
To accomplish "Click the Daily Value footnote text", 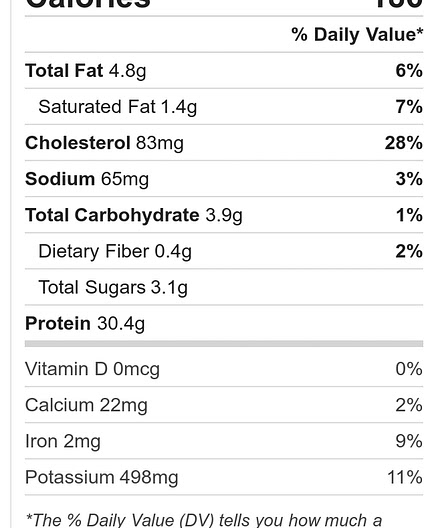I will (204, 520).
